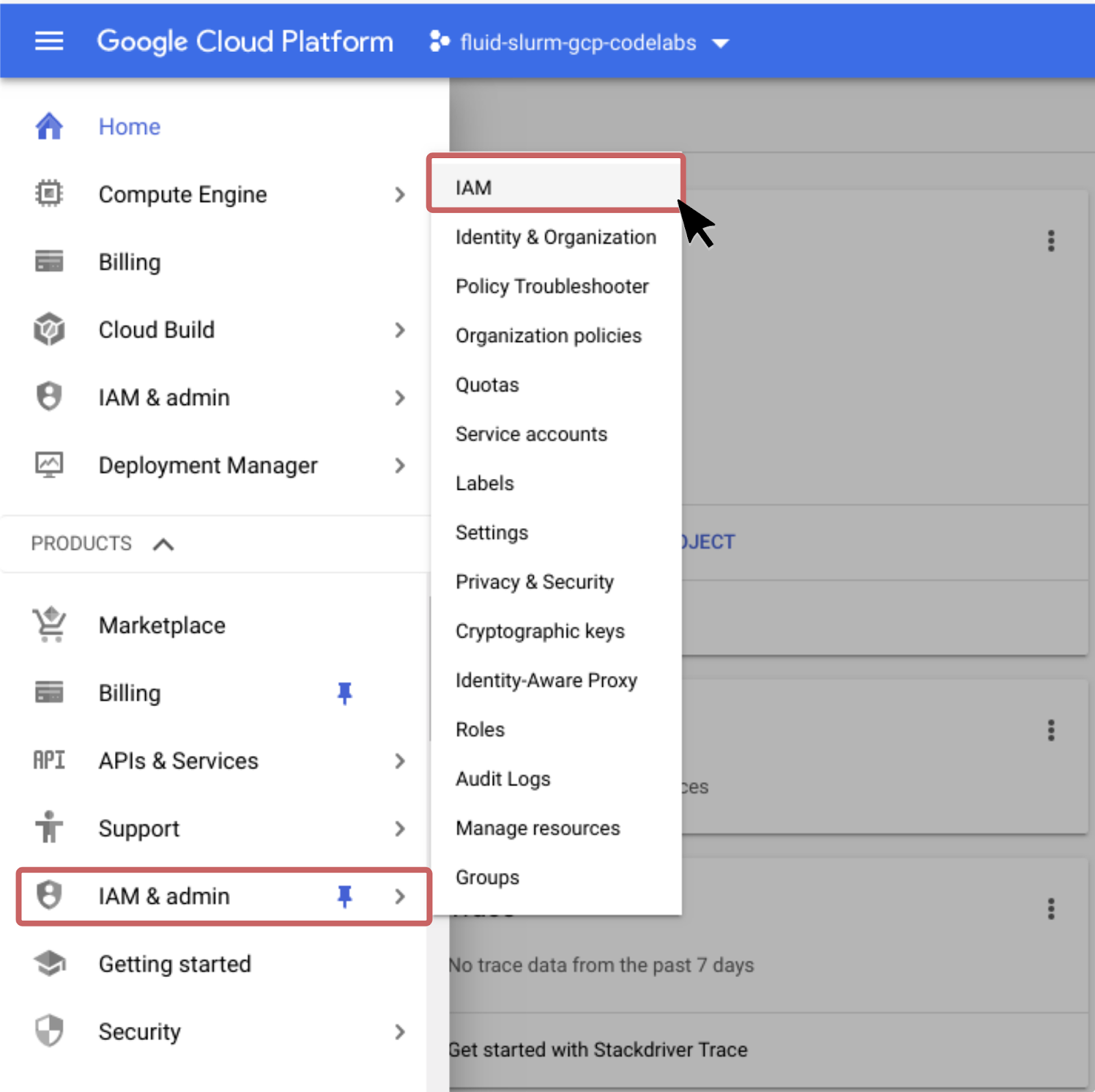Open the hamburger navigation menu
This screenshot has height=1092, width=1095.
coord(49,42)
